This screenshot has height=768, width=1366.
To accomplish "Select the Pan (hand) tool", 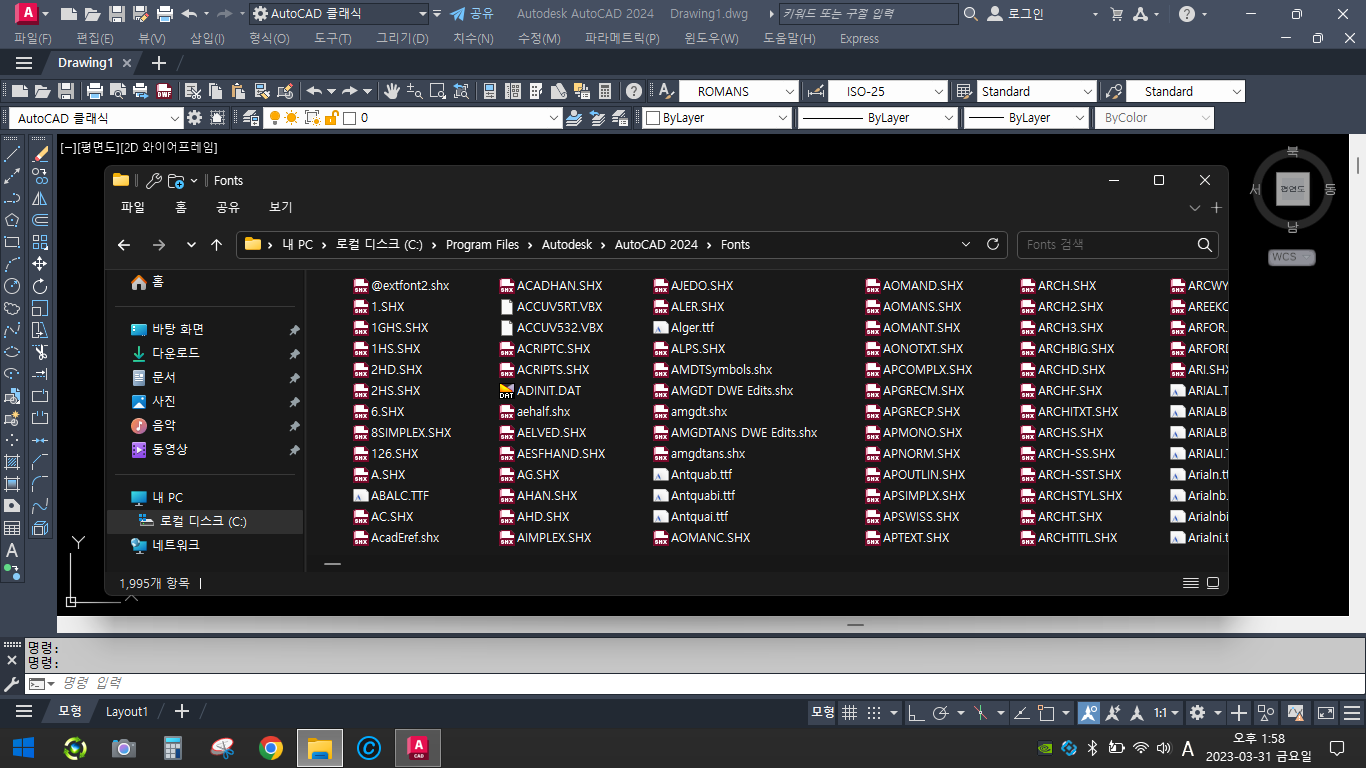I will click(391, 91).
